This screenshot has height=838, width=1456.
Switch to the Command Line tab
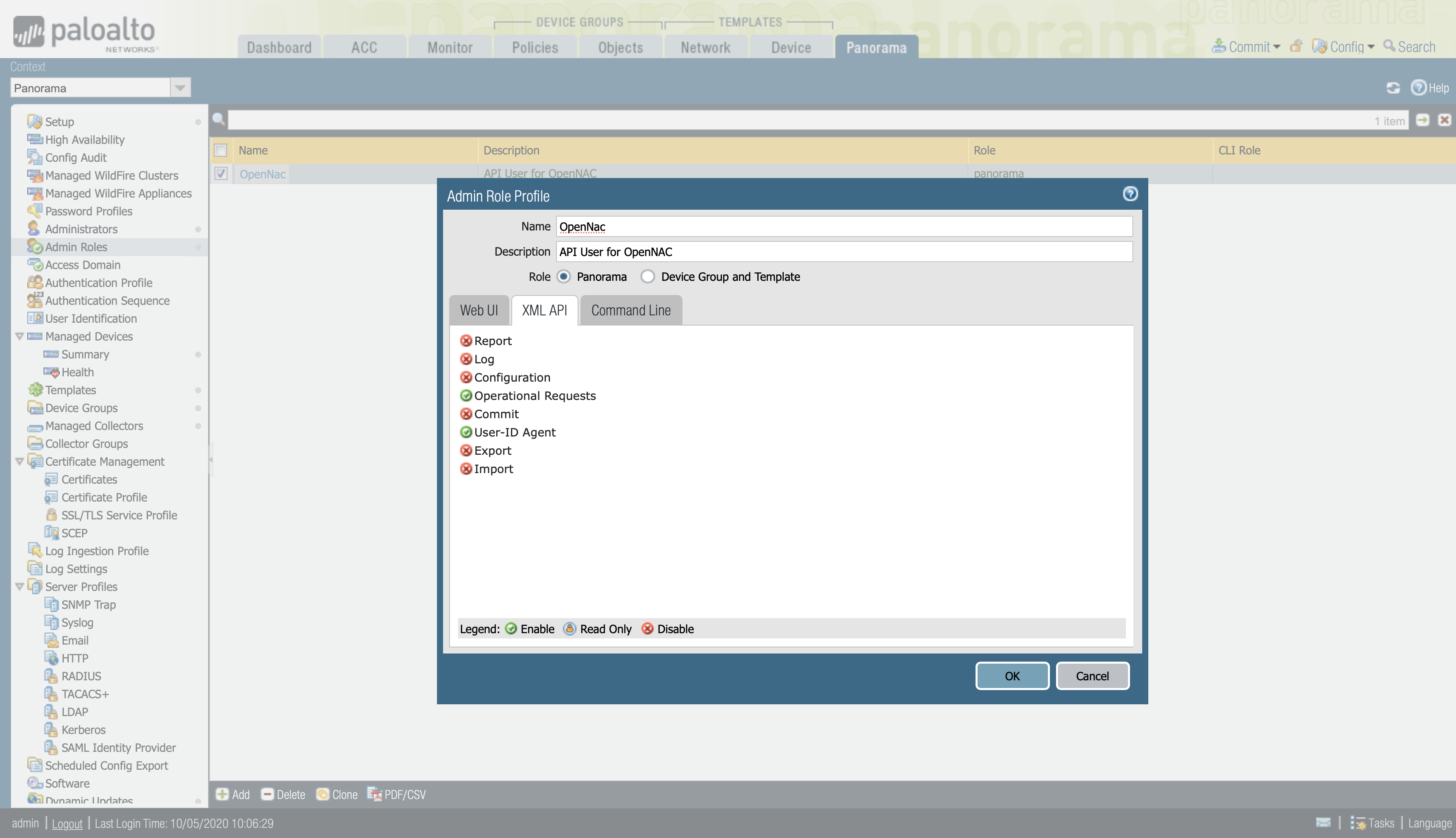[631, 311]
